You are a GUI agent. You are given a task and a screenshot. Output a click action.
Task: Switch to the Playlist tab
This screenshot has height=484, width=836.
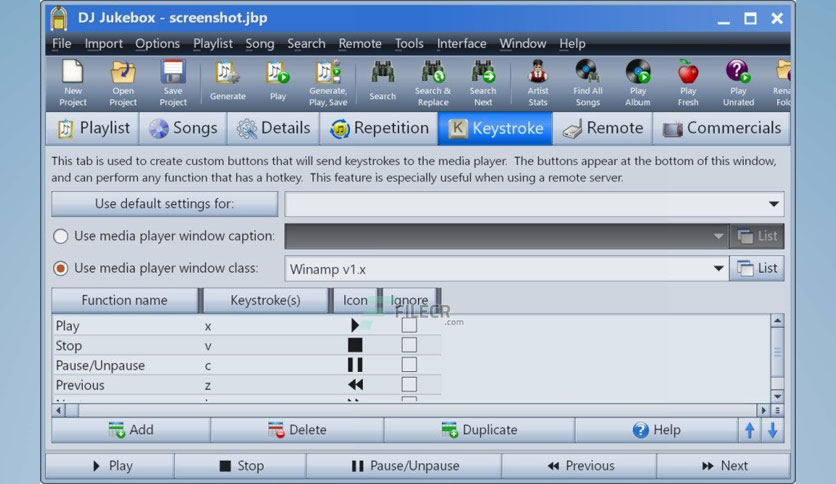pyautogui.click(x=92, y=128)
